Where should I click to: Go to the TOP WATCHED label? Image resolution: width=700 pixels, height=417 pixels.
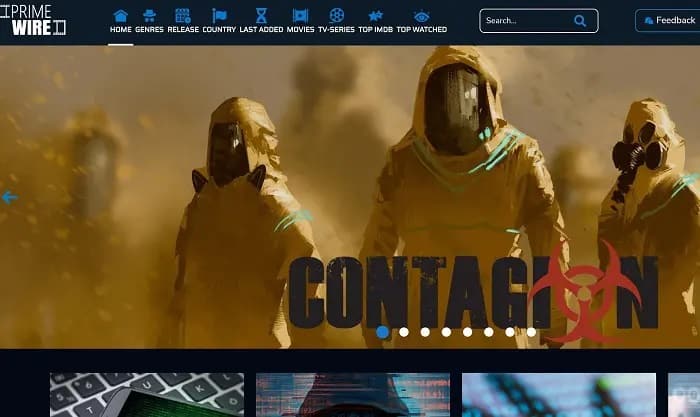[x=421, y=29]
